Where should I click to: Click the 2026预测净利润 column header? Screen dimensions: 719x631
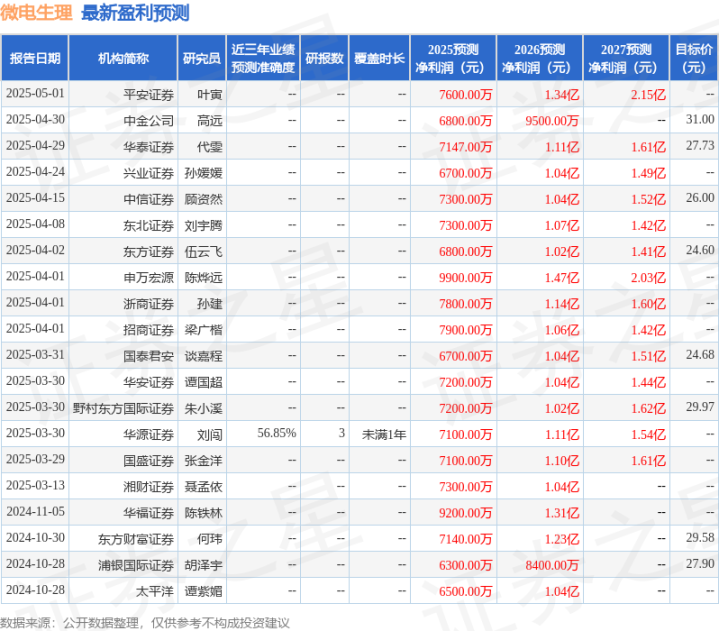point(539,58)
